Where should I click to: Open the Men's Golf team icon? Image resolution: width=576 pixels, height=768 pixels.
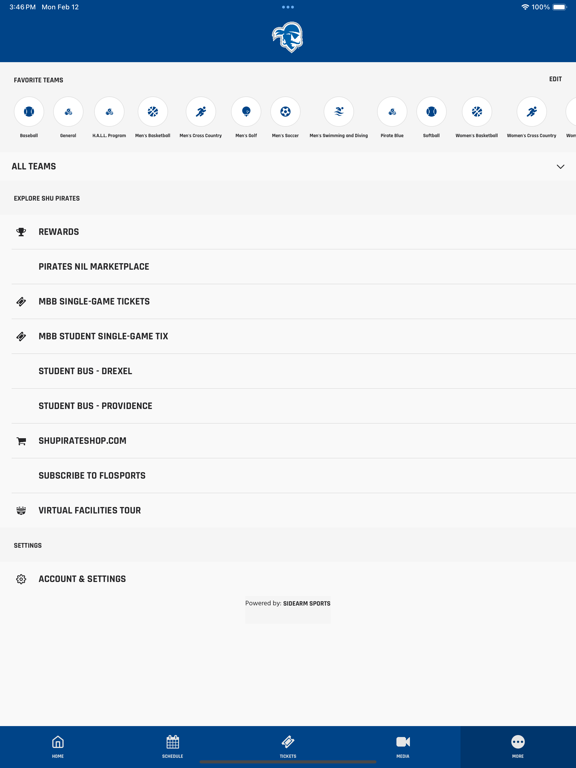246,112
